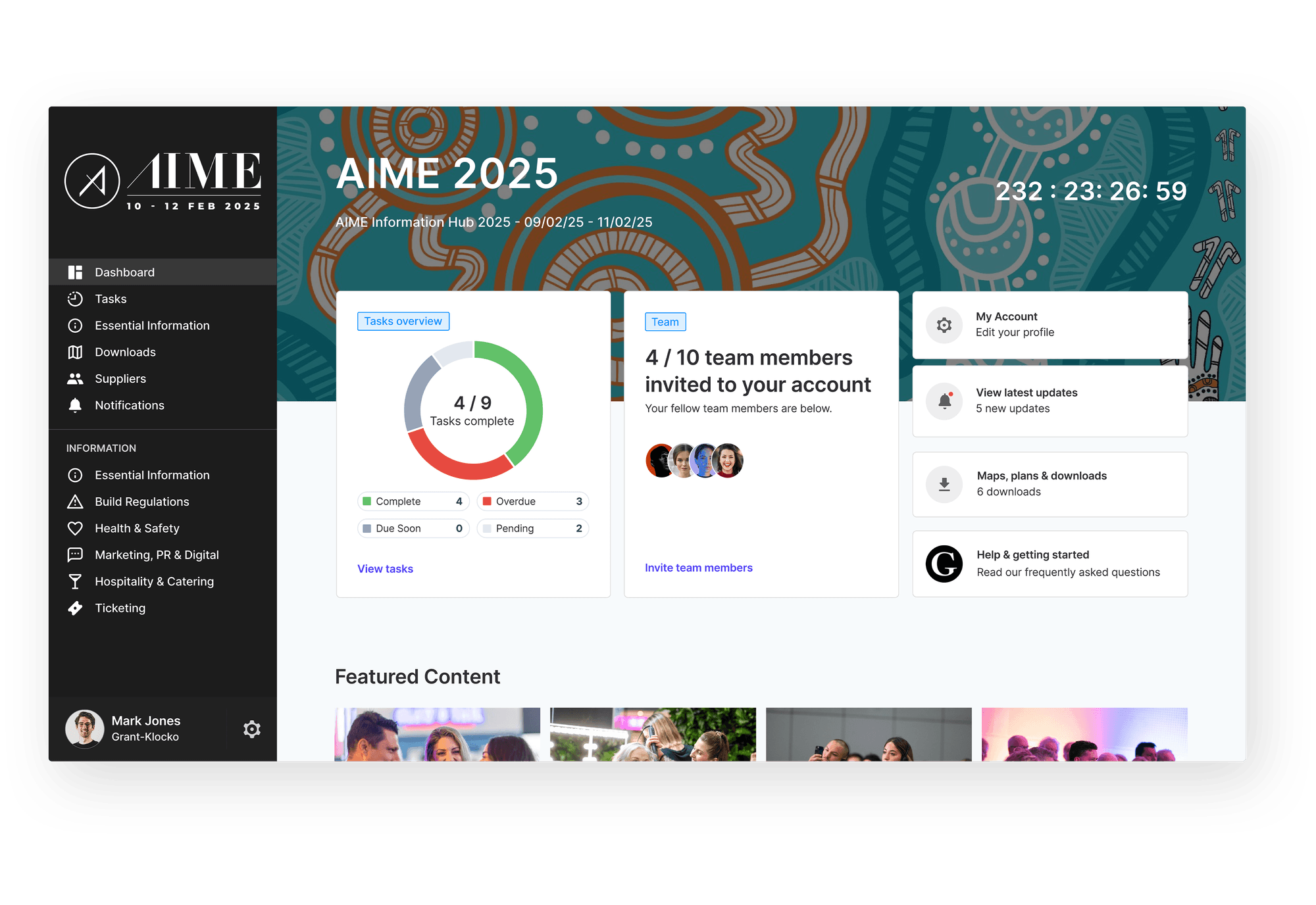Click the Tasks clock icon

coord(75,299)
